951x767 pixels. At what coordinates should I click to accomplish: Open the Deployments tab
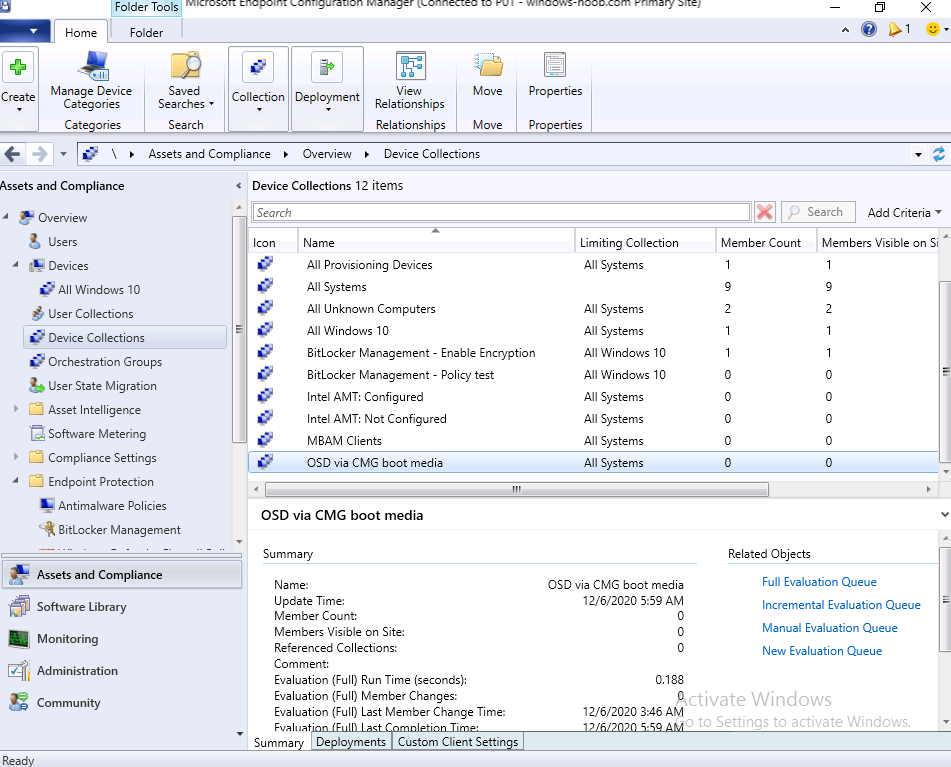[x=351, y=742]
